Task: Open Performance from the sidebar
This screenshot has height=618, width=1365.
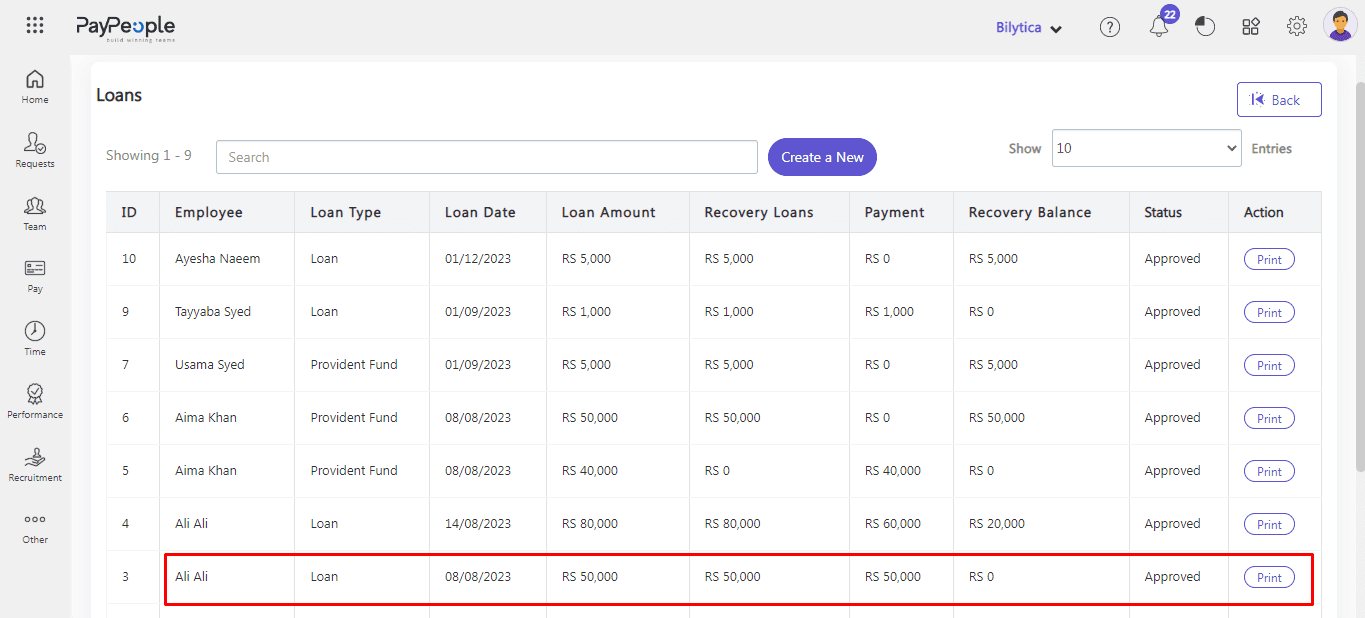Action: (35, 401)
